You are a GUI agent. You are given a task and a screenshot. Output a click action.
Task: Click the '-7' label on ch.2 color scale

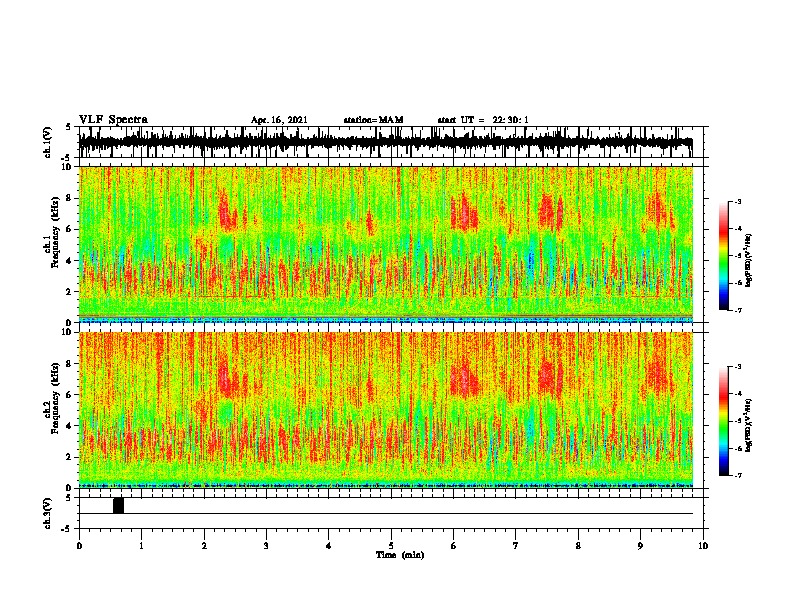(x=737, y=475)
